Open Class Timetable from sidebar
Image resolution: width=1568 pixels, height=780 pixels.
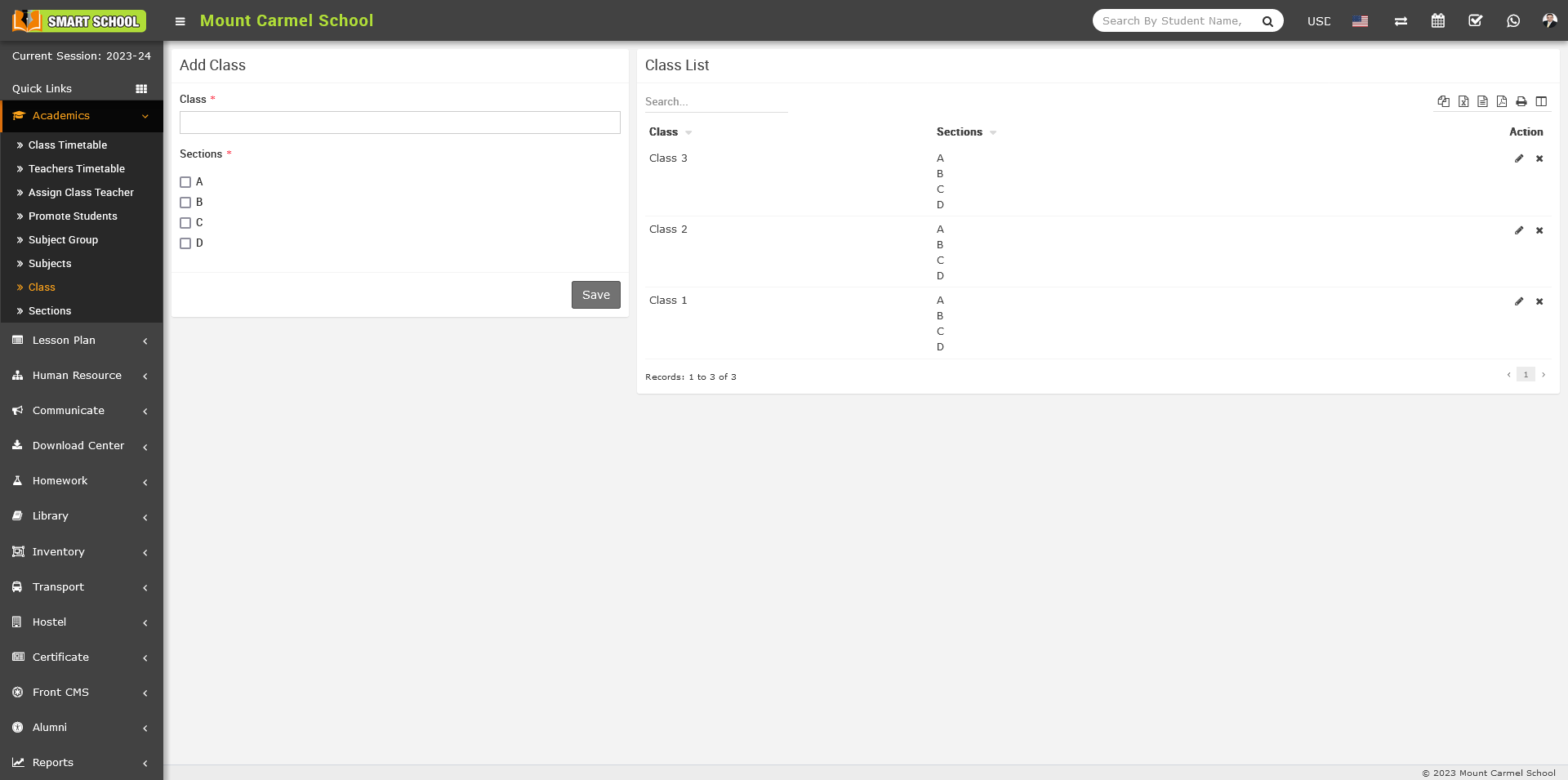click(x=68, y=145)
